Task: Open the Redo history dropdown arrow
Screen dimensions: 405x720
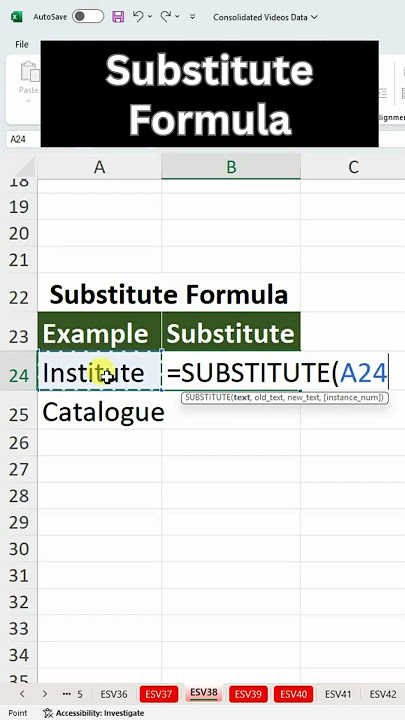Action: (x=177, y=17)
